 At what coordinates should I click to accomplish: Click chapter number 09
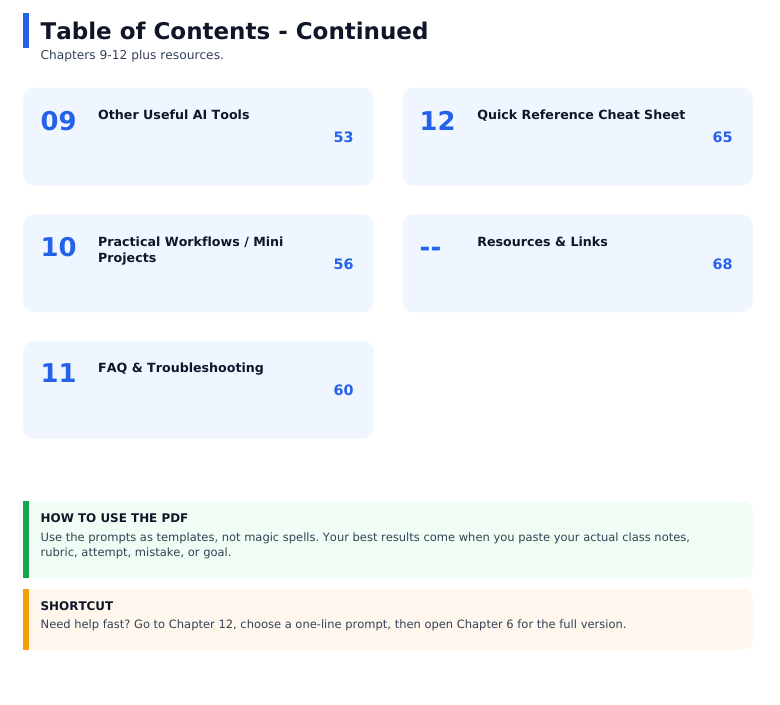(x=58, y=121)
